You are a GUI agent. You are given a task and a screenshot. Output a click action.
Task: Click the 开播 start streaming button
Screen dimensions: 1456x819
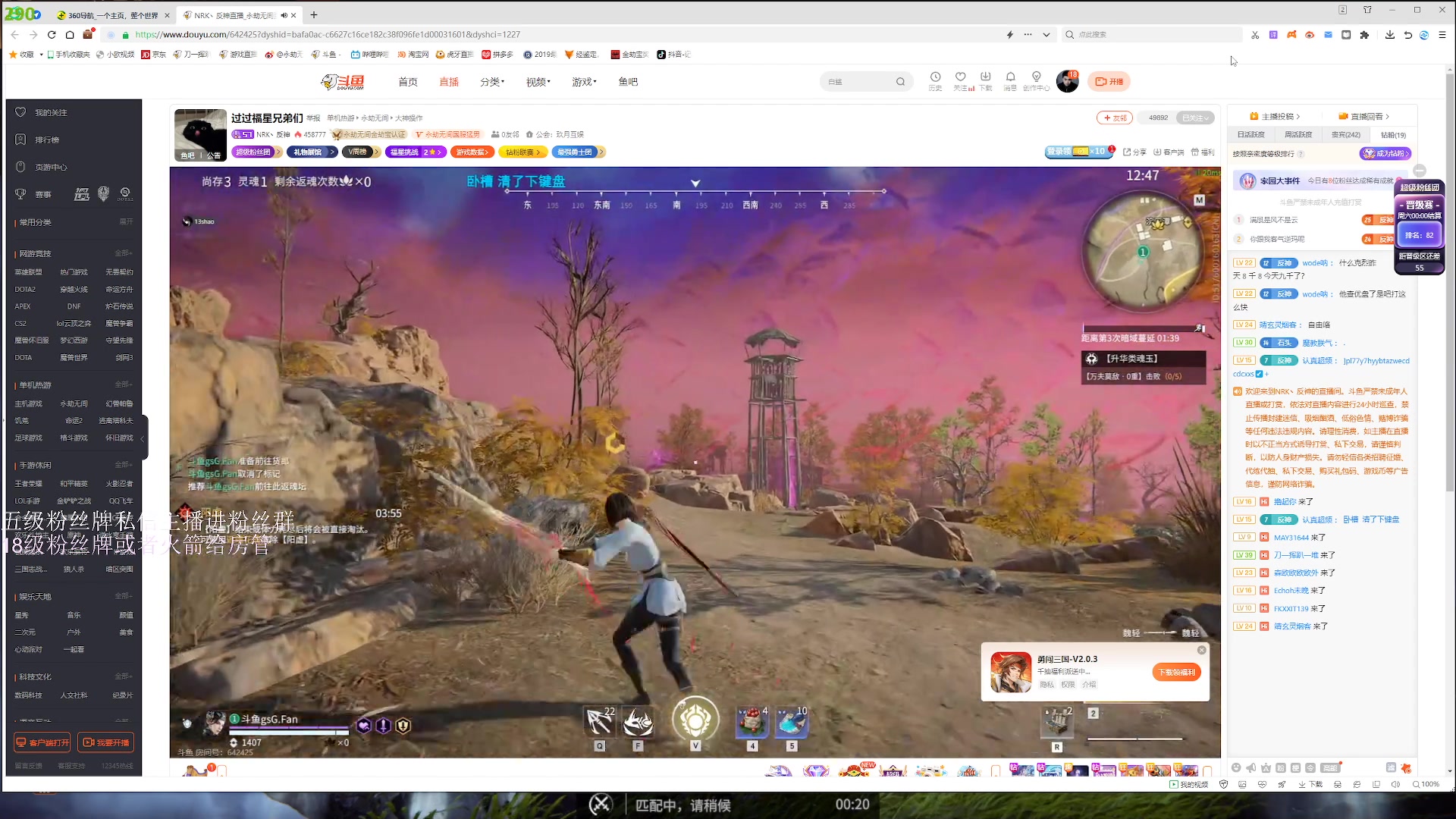(1109, 82)
